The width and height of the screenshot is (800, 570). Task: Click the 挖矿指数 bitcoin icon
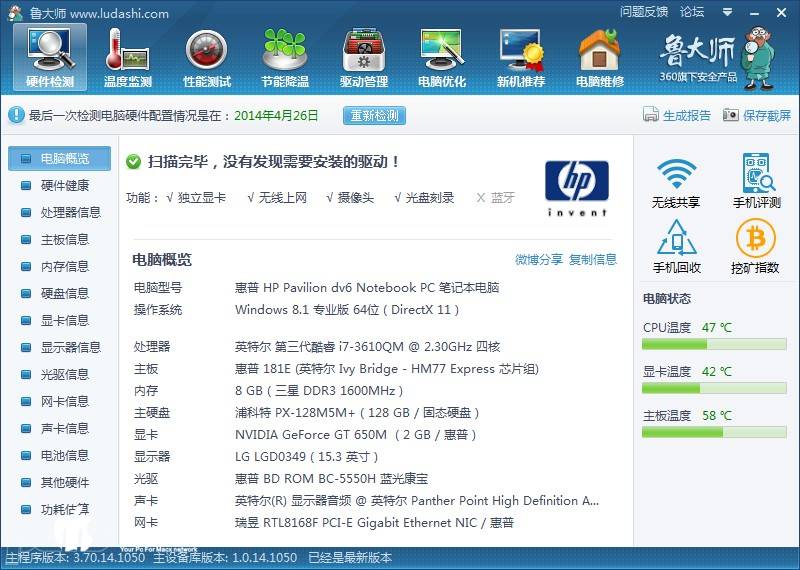[x=756, y=247]
